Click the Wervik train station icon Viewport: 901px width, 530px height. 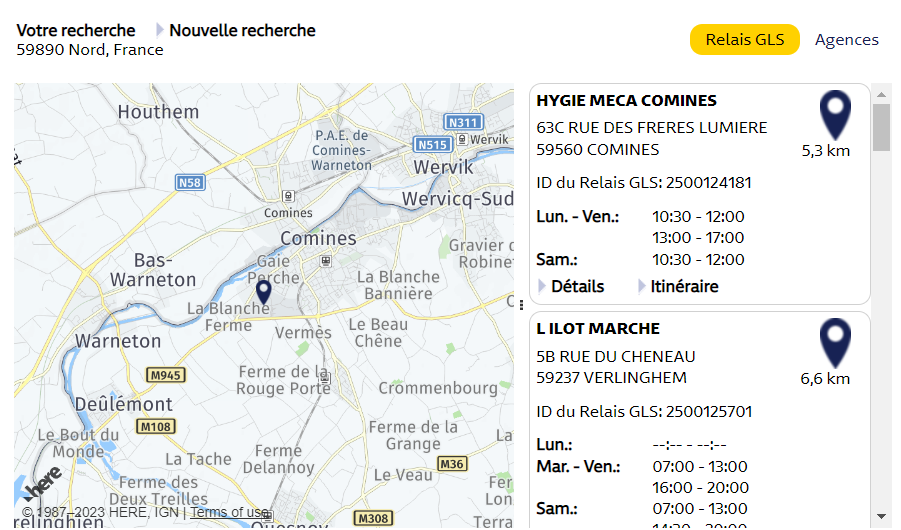[x=462, y=139]
